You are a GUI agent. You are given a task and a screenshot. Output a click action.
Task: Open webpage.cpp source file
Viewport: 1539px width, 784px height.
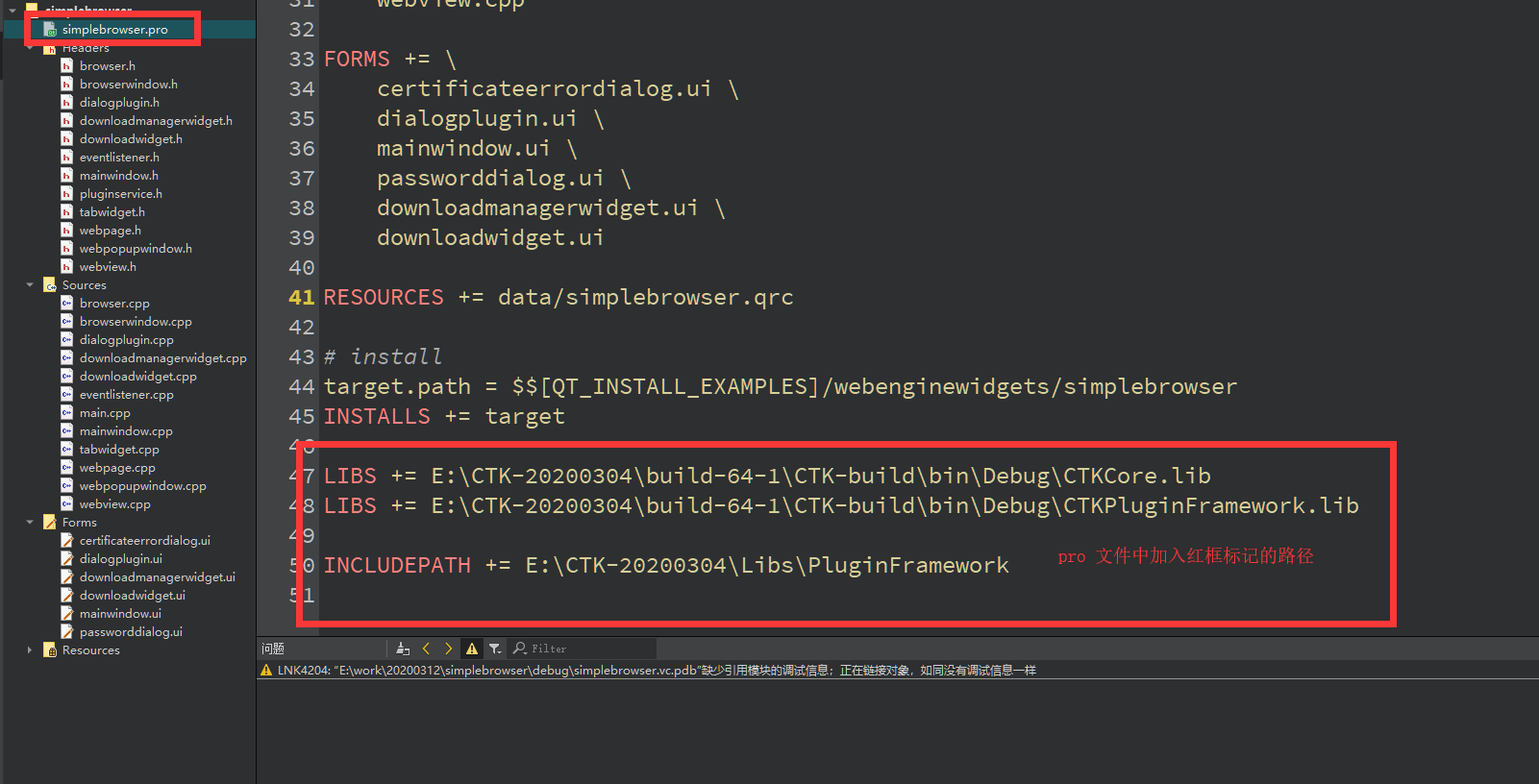pyautogui.click(x=117, y=468)
